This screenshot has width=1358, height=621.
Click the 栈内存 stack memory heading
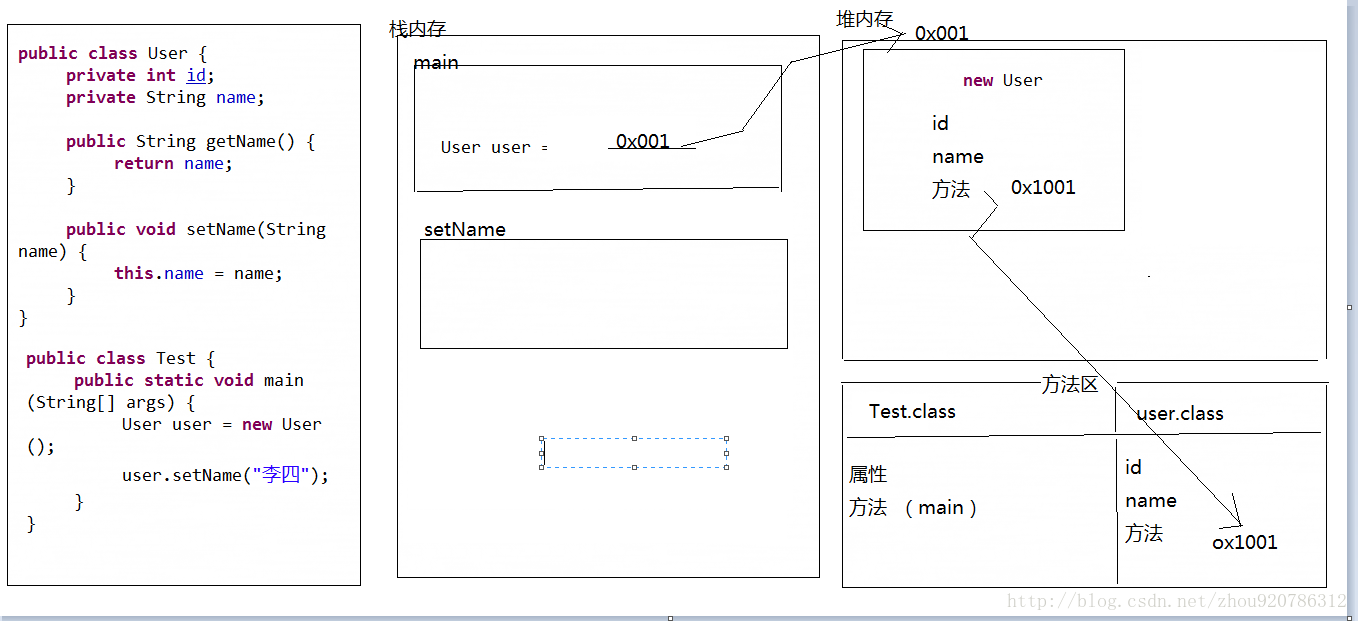(417, 29)
